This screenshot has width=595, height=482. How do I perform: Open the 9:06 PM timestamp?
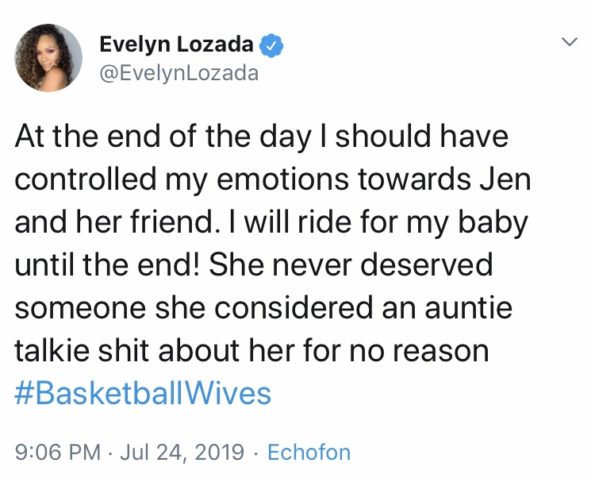click(58, 452)
